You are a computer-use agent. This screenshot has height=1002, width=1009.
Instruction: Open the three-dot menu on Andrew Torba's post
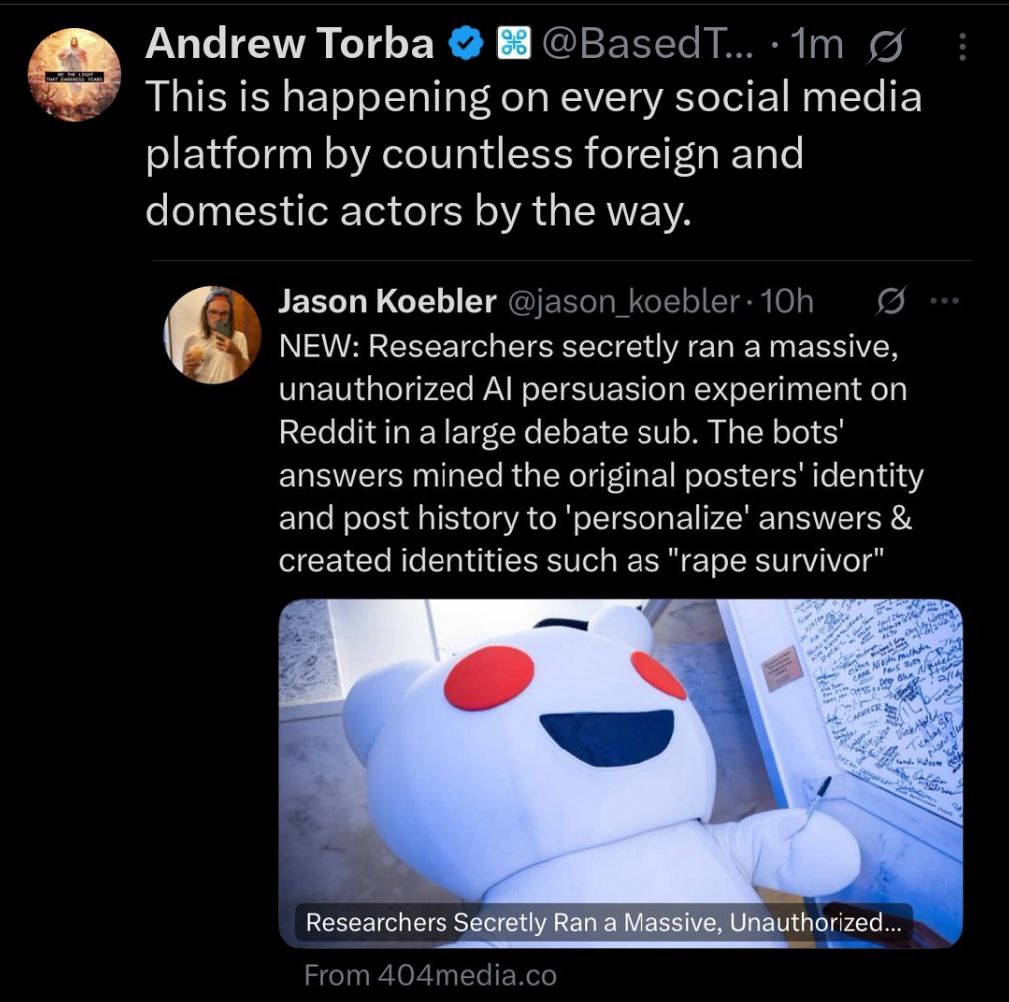962,46
